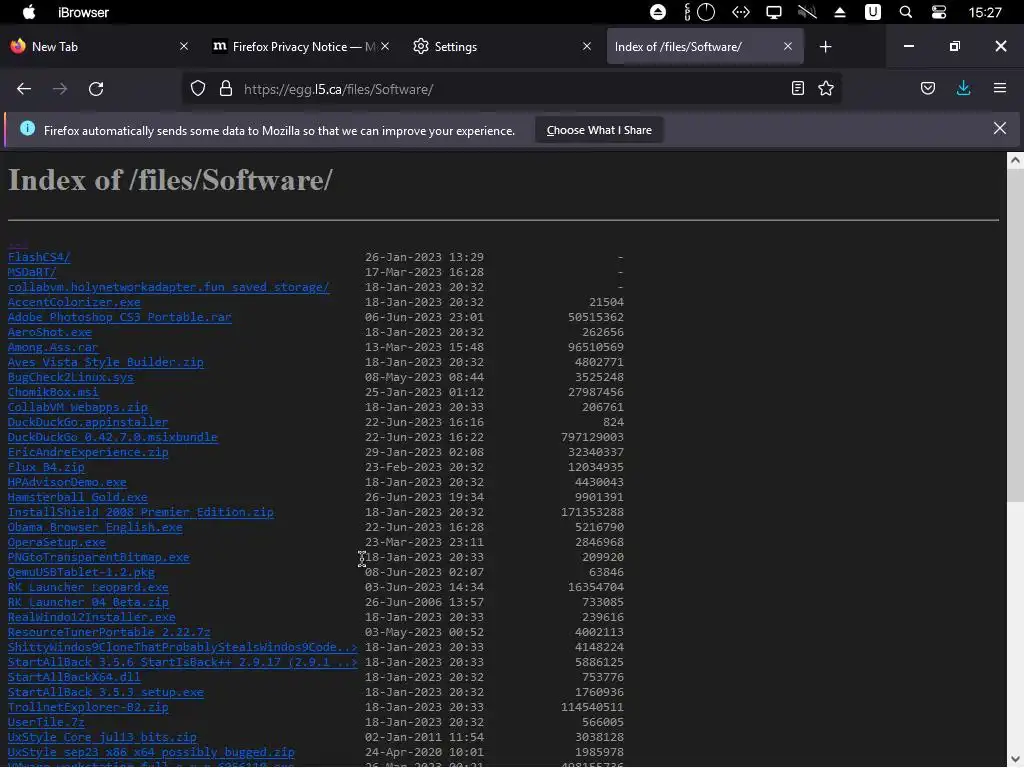Download Adobe Photoshop CS3 Portable.rar
This screenshot has height=768, width=1024.
tap(120, 317)
